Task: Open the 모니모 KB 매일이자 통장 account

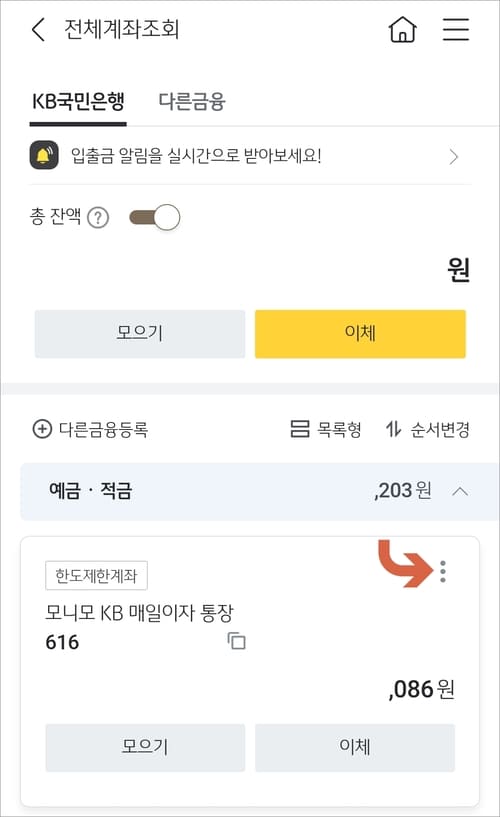Action: click(139, 613)
